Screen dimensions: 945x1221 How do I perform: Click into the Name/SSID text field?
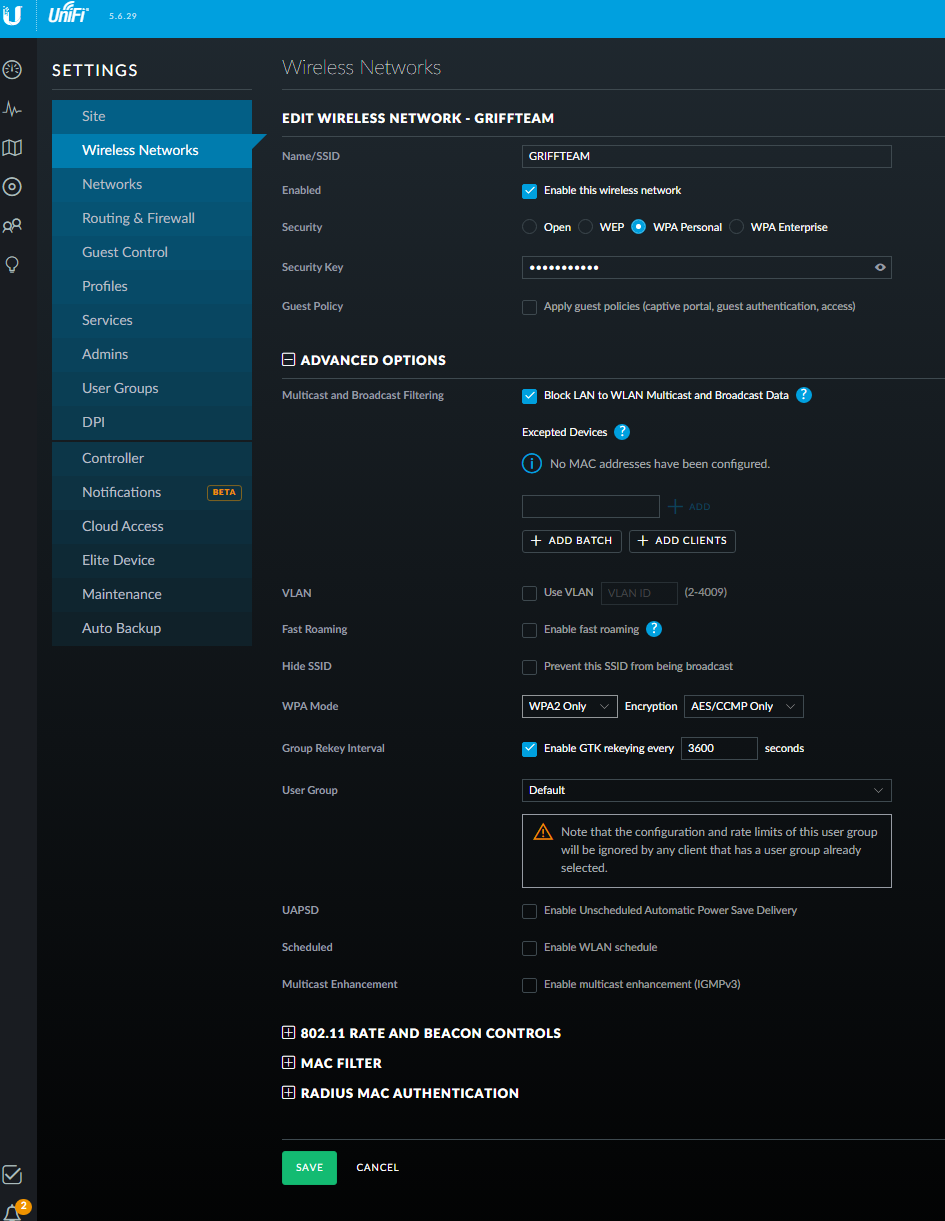[706, 156]
